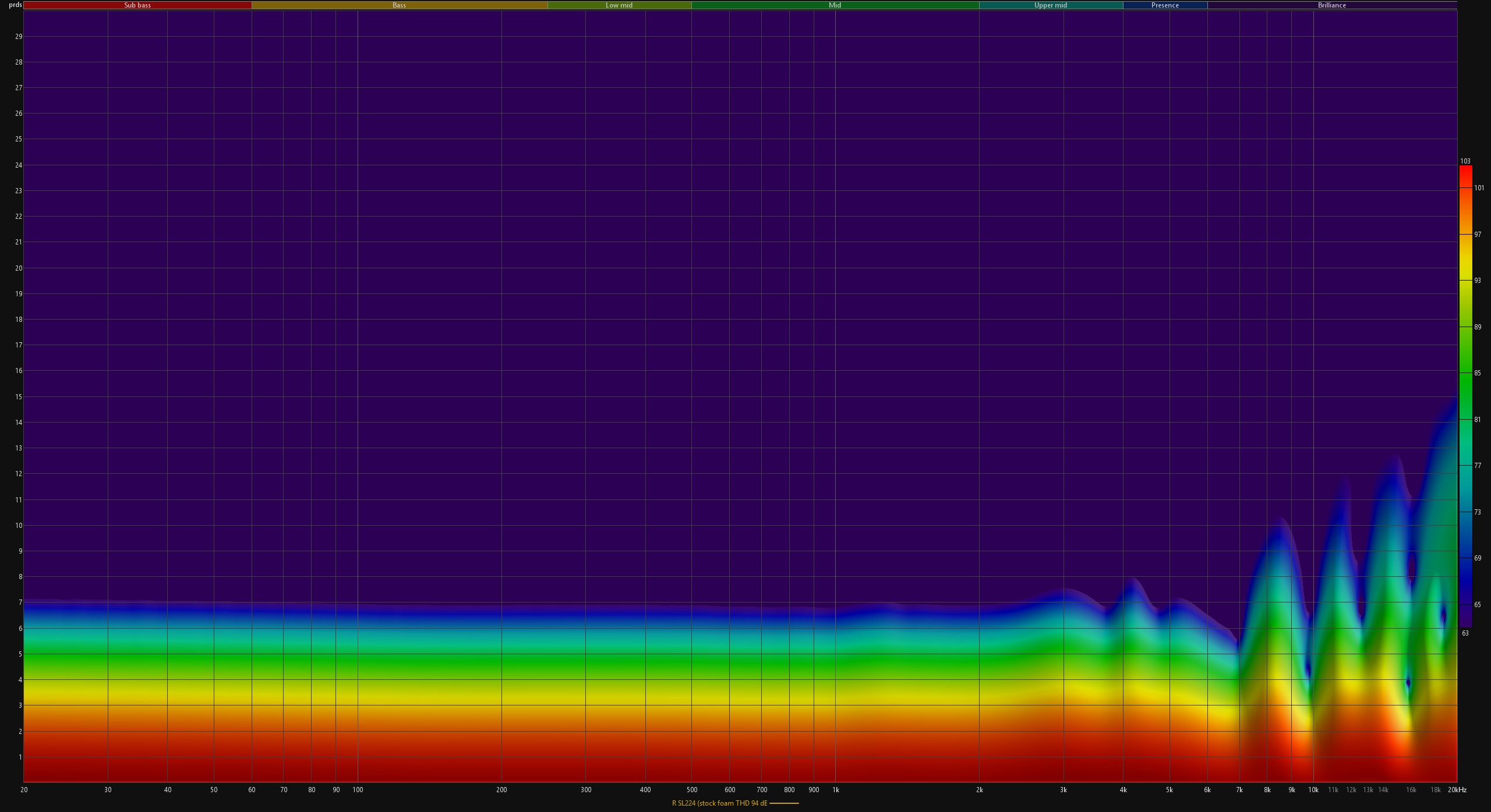Click the R SL224 legend trace name
Viewport: 1491px width, 812px height.
pos(719,803)
